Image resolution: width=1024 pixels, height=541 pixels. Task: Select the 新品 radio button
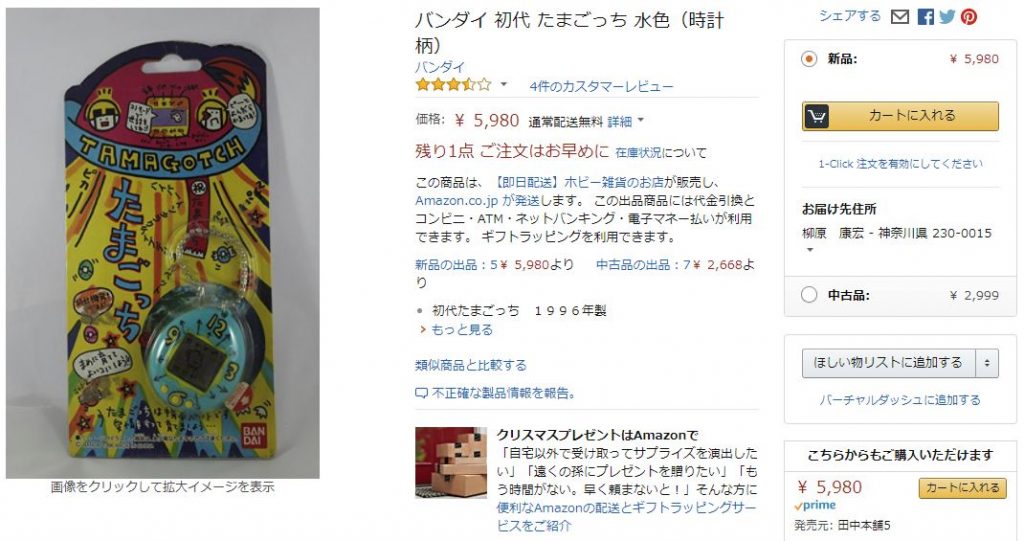(x=808, y=59)
